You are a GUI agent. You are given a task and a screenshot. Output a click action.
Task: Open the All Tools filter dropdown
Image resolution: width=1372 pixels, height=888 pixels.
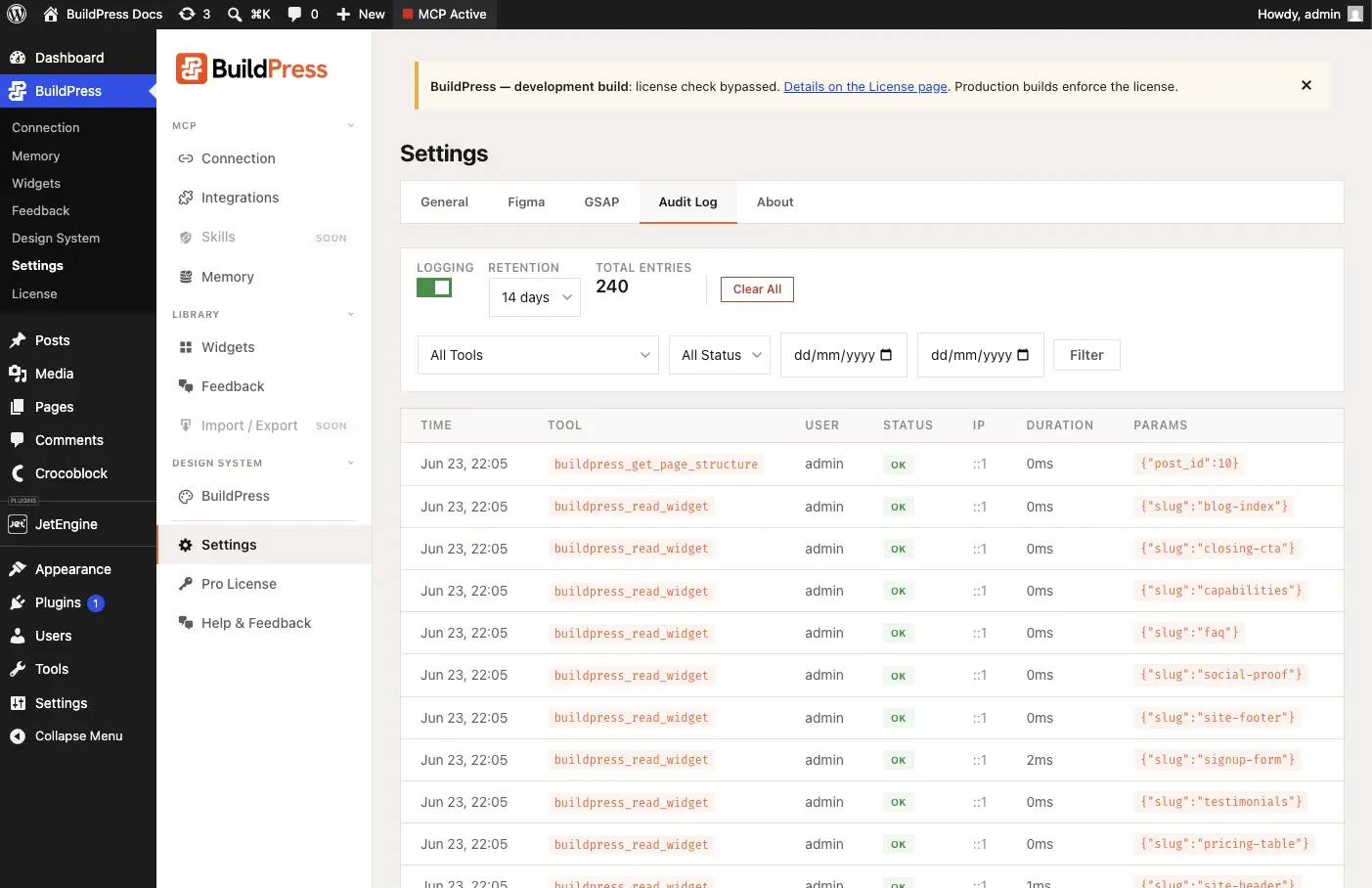point(538,355)
